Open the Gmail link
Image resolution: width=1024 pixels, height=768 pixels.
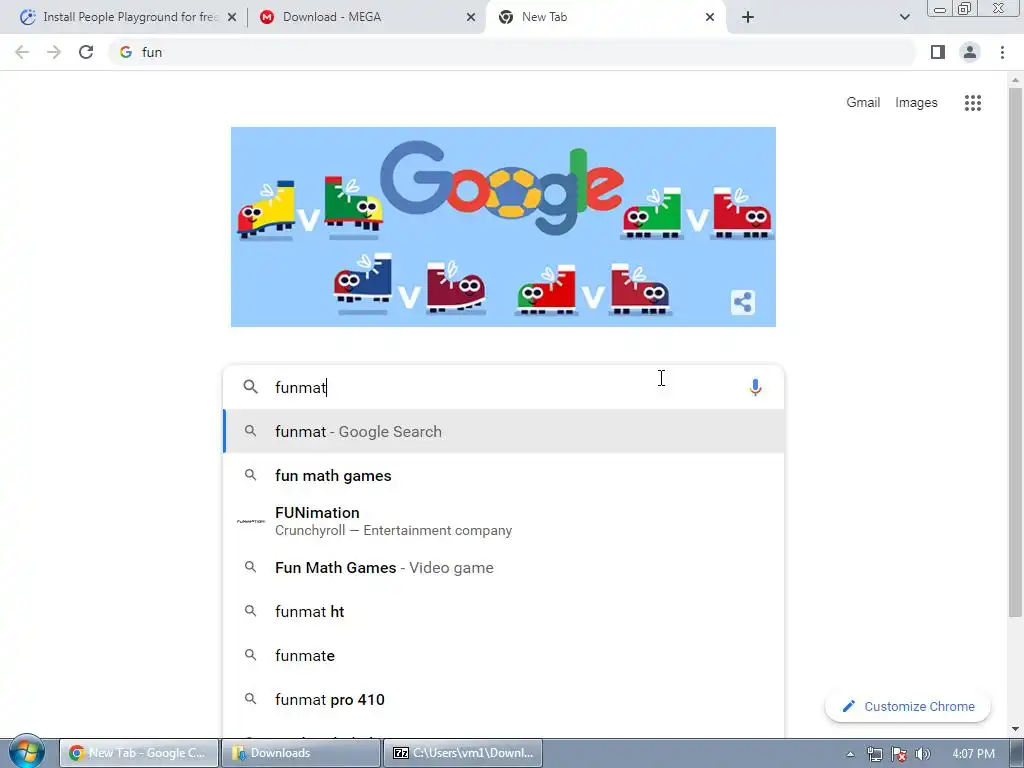pos(863,103)
